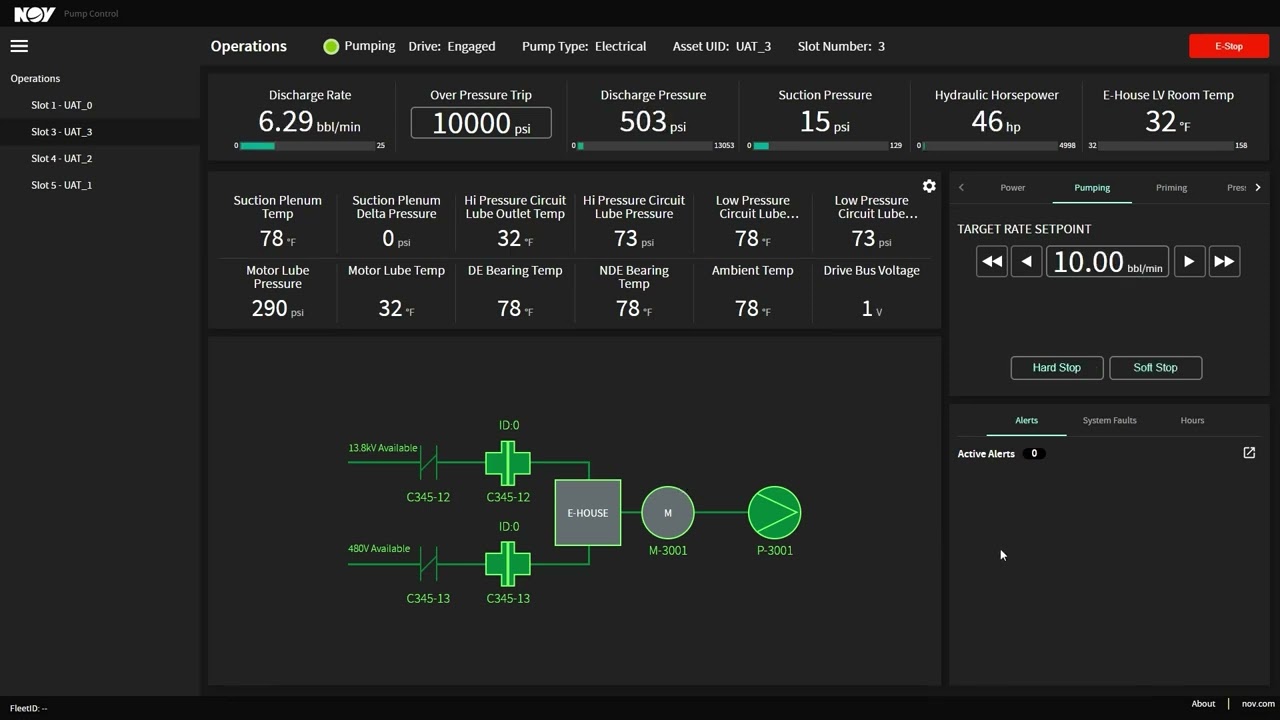
Task: Select Slot 5 - UAT_1
Action: point(100,185)
